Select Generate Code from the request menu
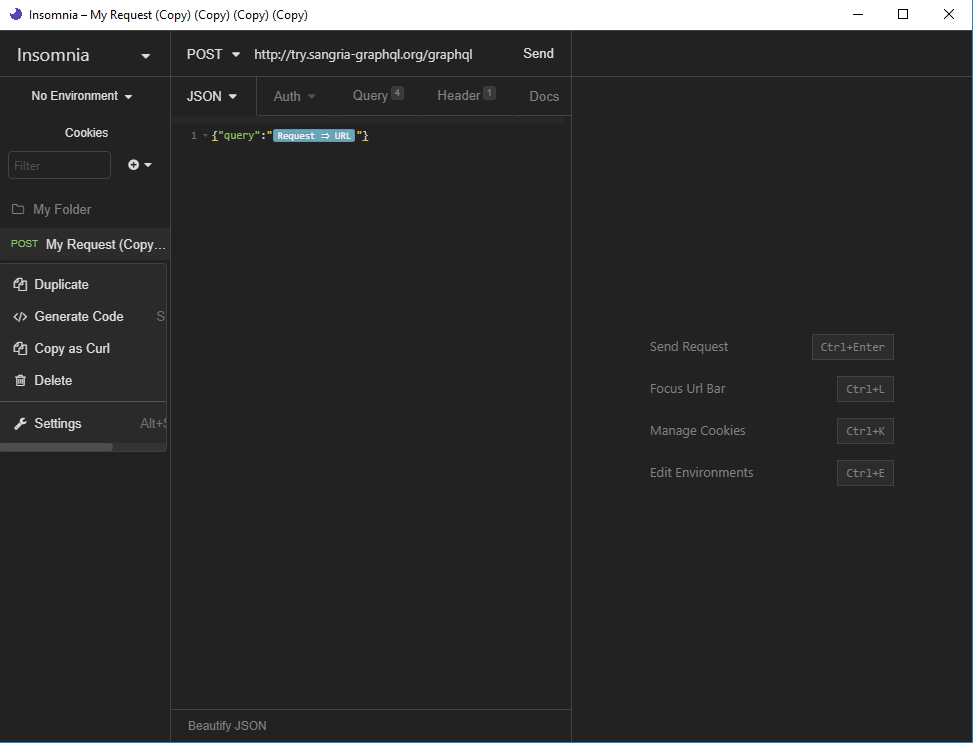973x743 pixels. (79, 316)
